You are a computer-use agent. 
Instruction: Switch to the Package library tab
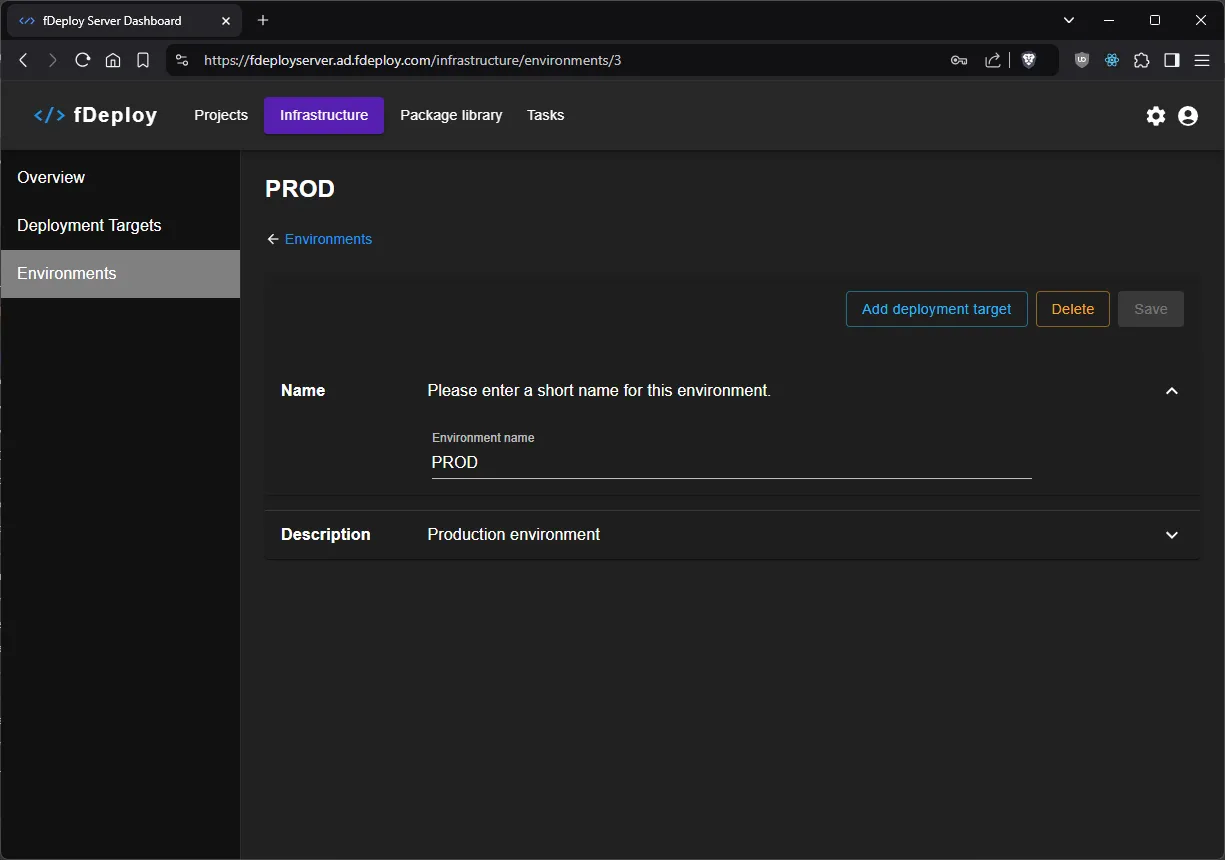pyautogui.click(x=451, y=115)
